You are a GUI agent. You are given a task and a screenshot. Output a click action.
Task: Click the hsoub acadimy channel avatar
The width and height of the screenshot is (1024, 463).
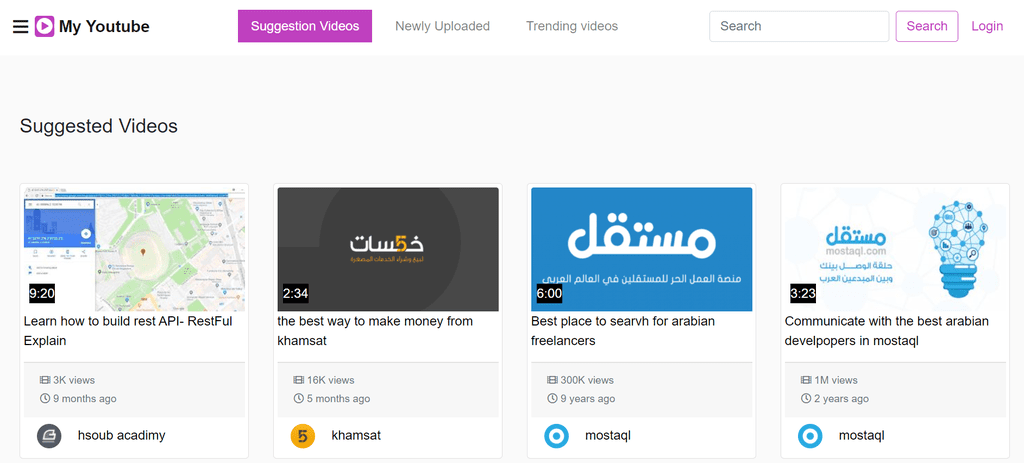(x=49, y=436)
